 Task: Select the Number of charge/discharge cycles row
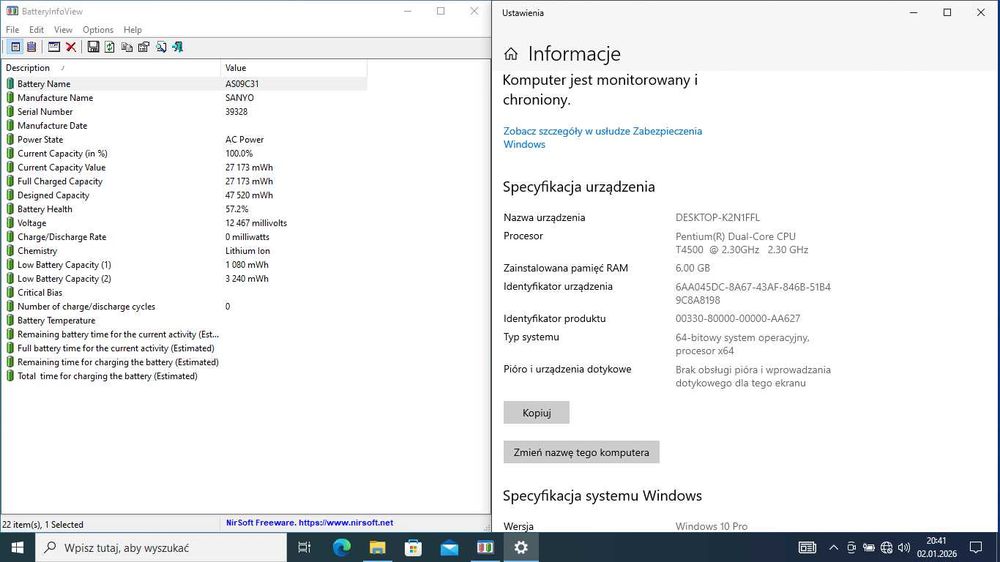tap(184, 306)
